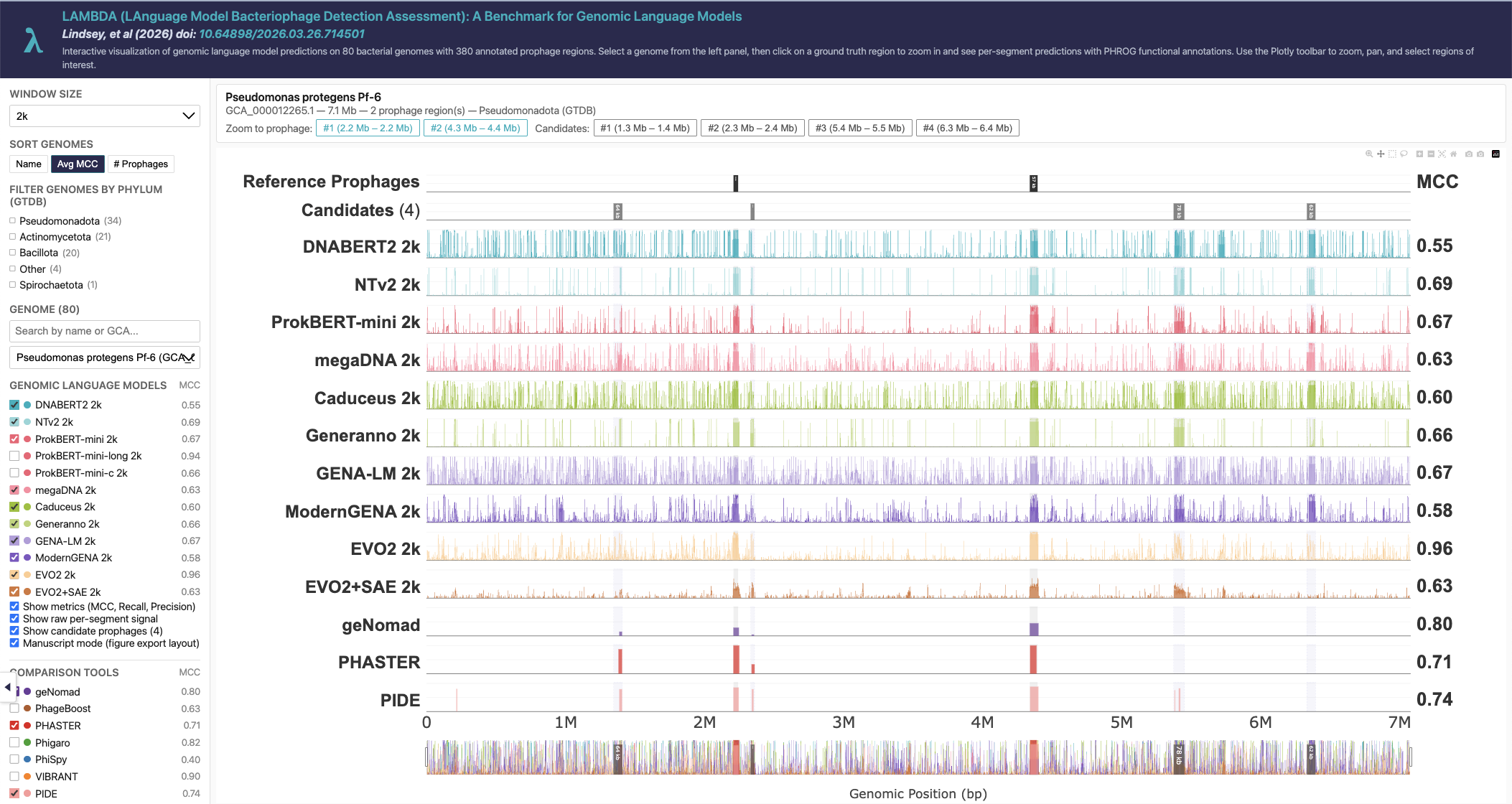The width and height of the screenshot is (1512, 804).
Task: Sort genomes by # Prophages
Action: click(x=141, y=164)
